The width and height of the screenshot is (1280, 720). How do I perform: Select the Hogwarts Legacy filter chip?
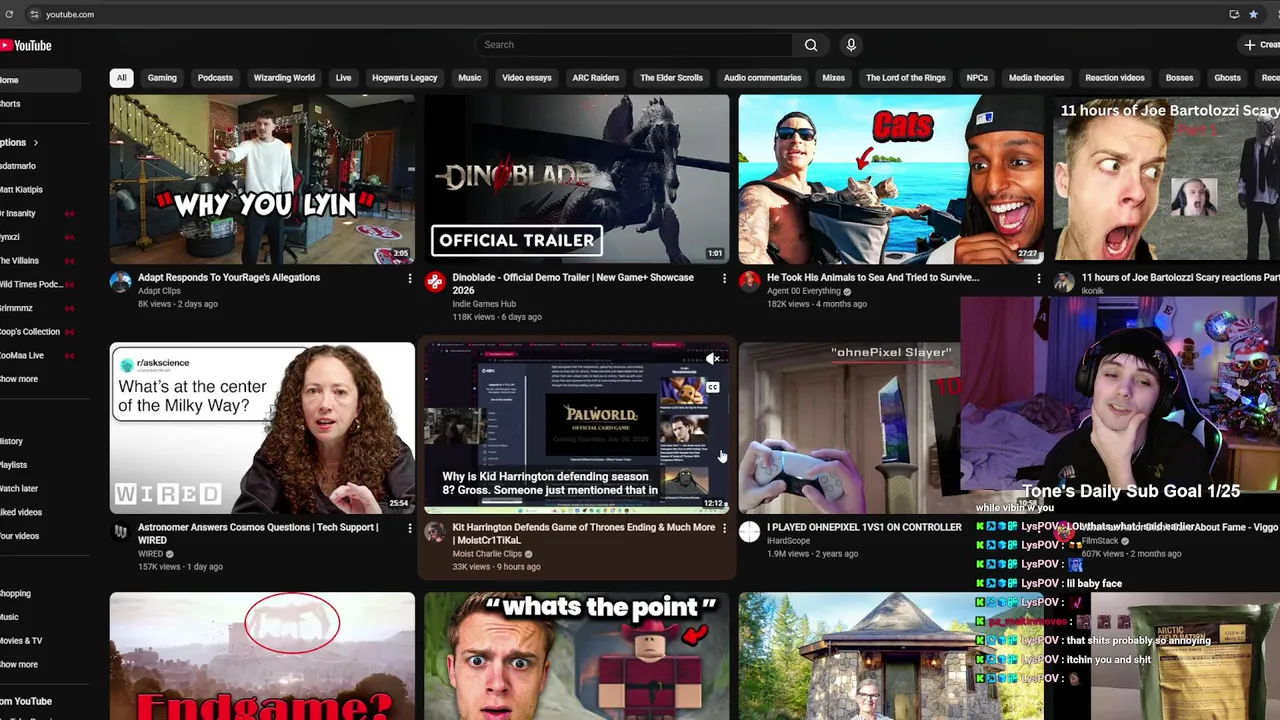405,78
